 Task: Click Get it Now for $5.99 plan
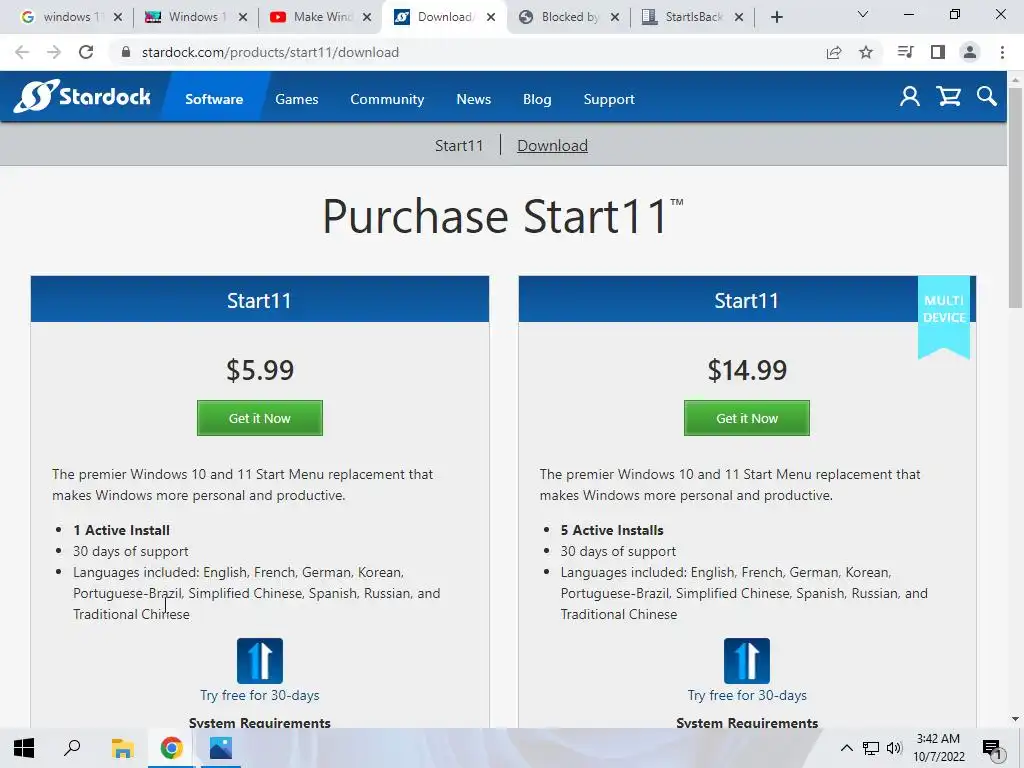[x=260, y=418]
